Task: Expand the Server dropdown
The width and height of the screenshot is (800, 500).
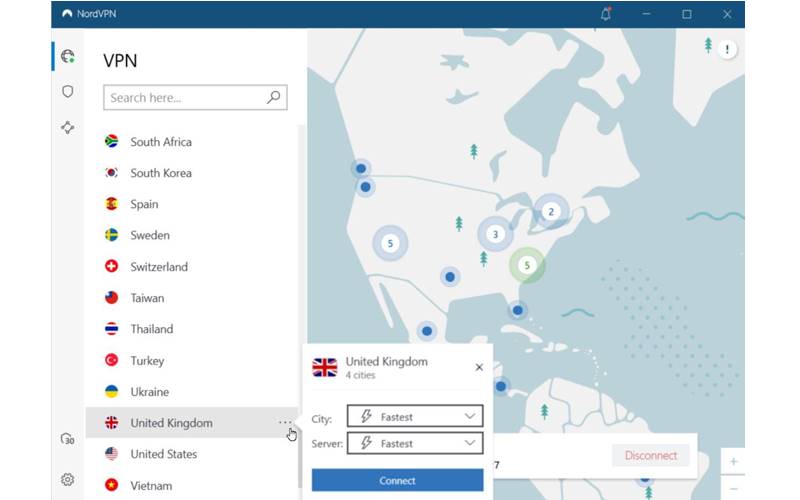Action: pos(415,443)
